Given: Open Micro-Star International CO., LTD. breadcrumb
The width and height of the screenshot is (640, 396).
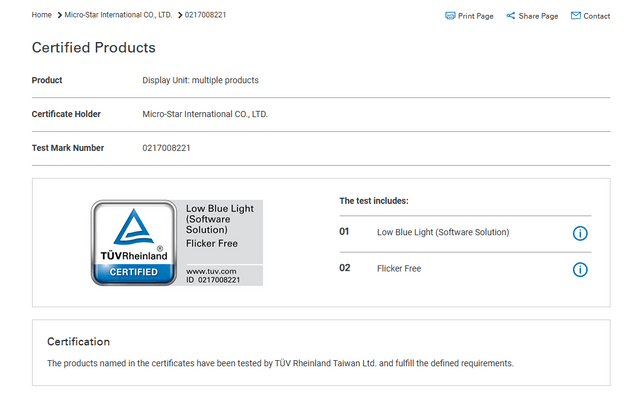Looking at the screenshot, I should click(118, 15).
